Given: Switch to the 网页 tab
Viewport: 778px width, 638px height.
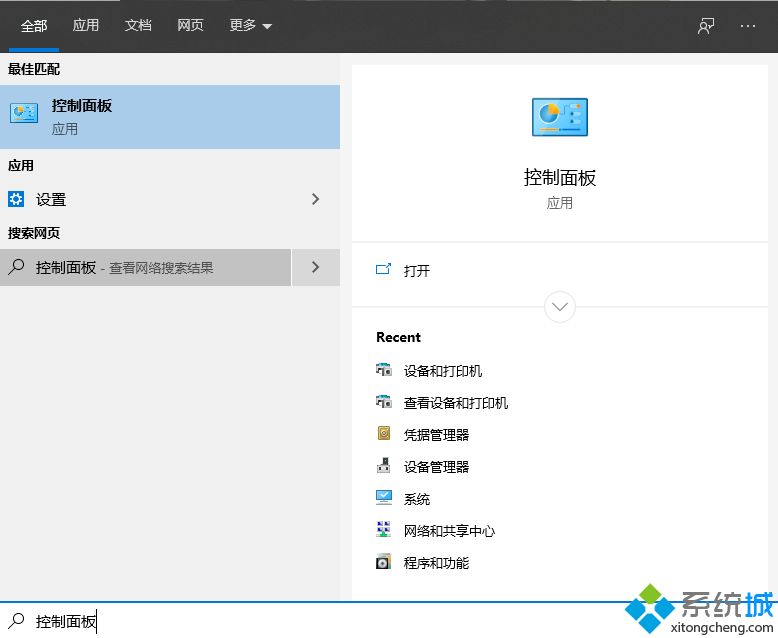Looking at the screenshot, I should (x=190, y=26).
